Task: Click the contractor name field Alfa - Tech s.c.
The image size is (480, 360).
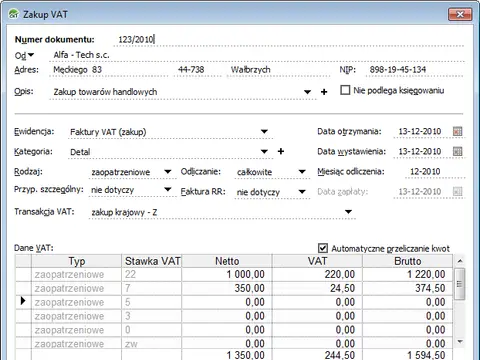Action: [257, 55]
